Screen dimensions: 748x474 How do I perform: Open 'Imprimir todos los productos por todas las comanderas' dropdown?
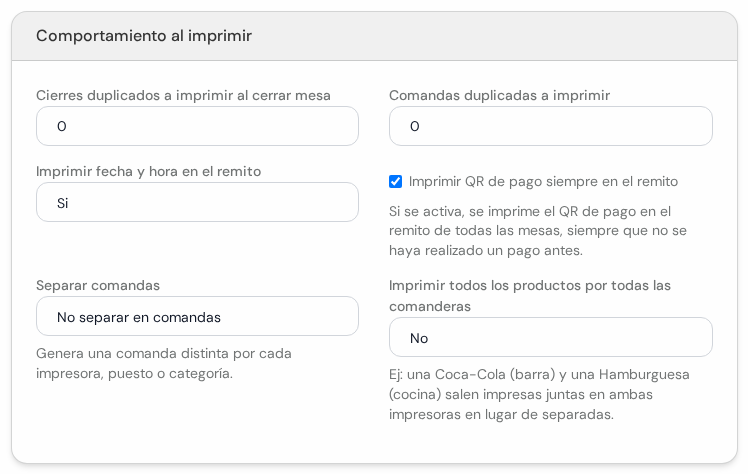point(551,337)
